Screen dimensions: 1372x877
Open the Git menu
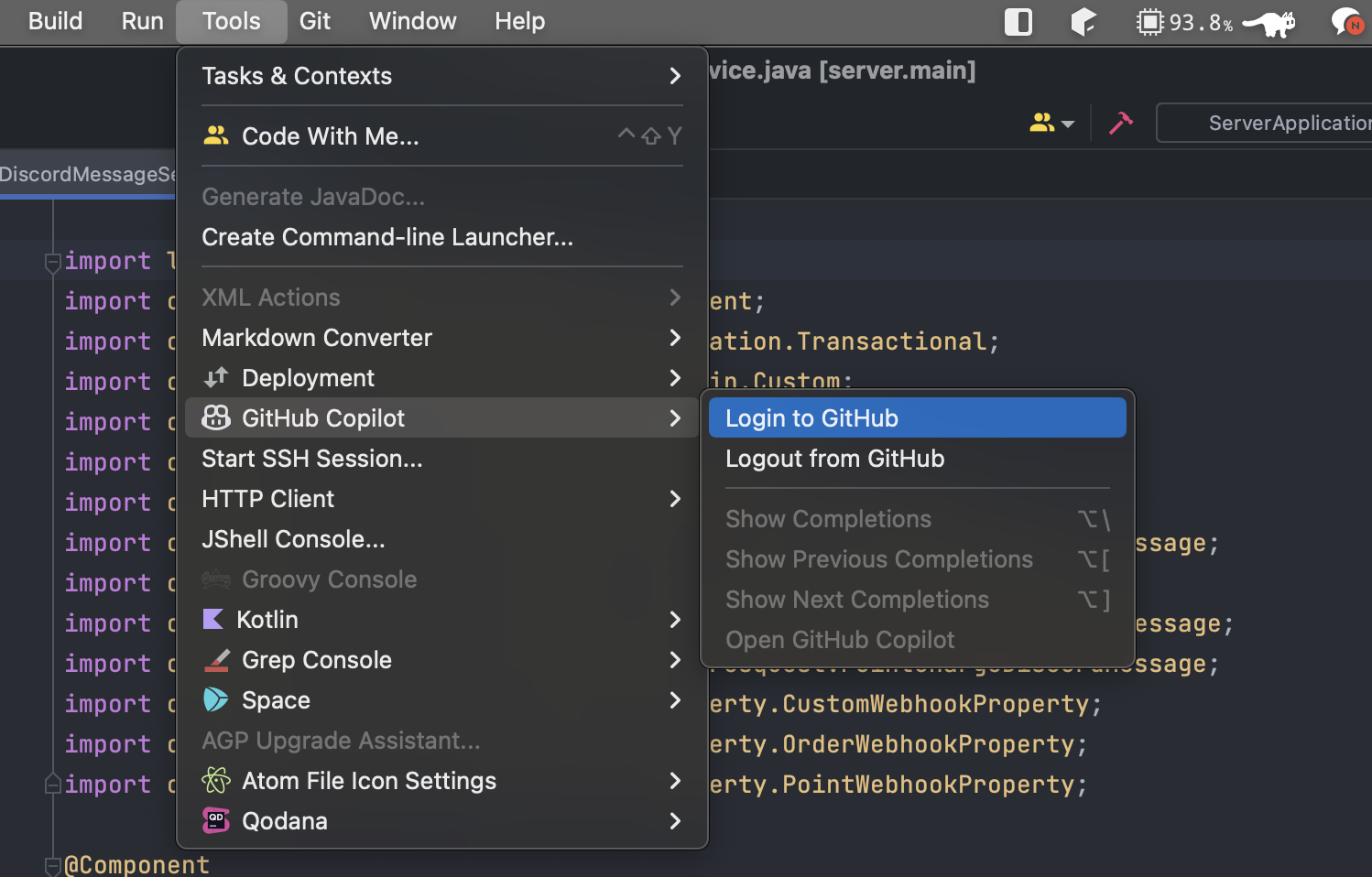coord(314,21)
